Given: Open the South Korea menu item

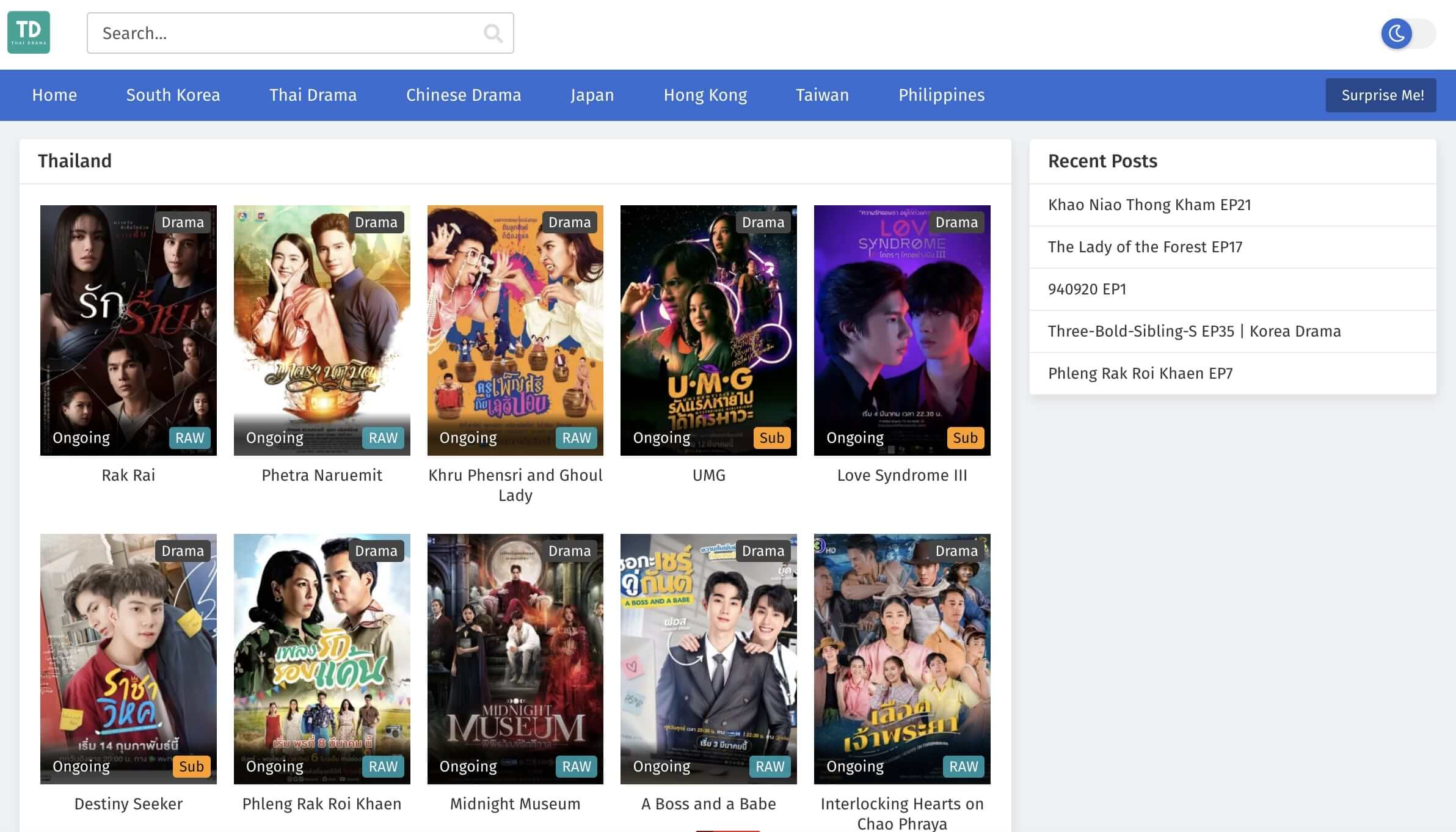Looking at the screenshot, I should (x=173, y=95).
